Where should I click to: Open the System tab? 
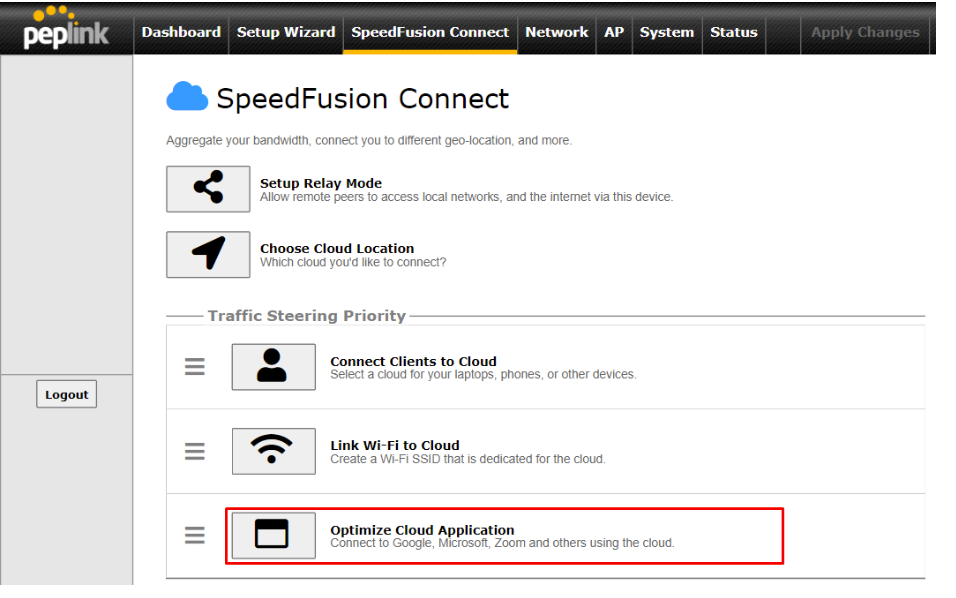[667, 32]
